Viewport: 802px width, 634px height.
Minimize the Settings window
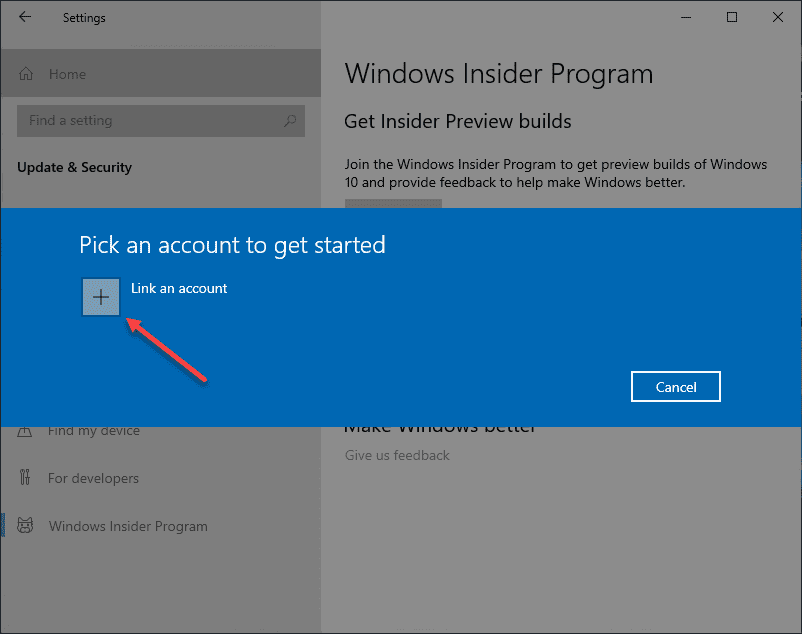click(x=686, y=17)
